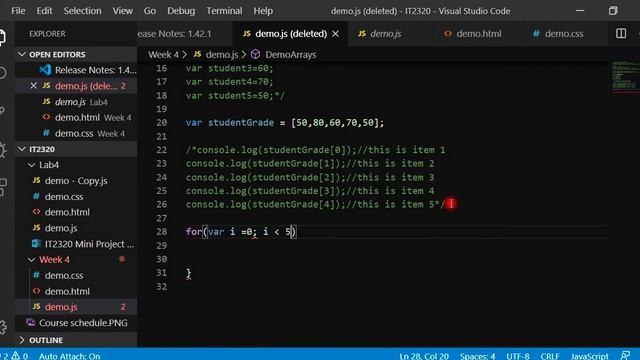Image resolution: width=640 pixels, height=360 pixels.
Task: Open the View menu
Action: pyautogui.click(x=122, y=11)
